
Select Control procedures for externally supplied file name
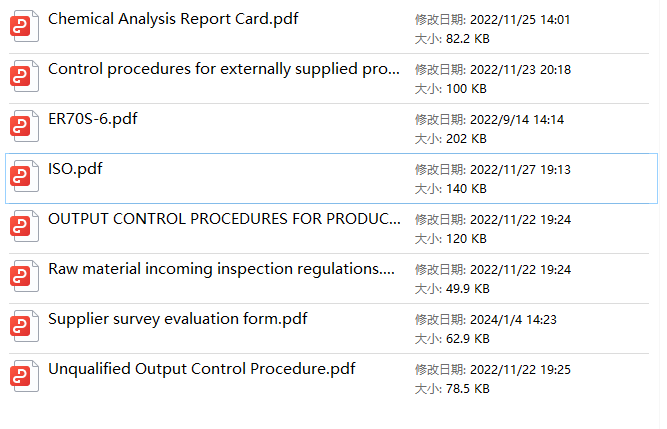click(224, 69)
